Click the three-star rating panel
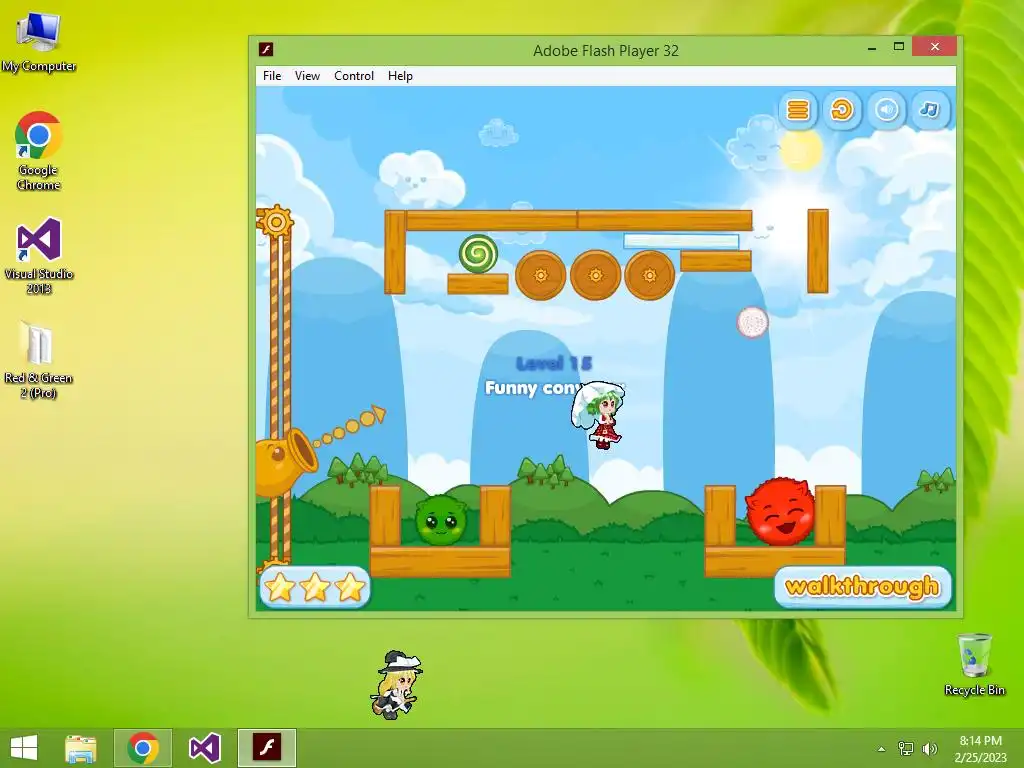Image resolution: width=1024 pixels, height=768 pixels. pos(315,586)
